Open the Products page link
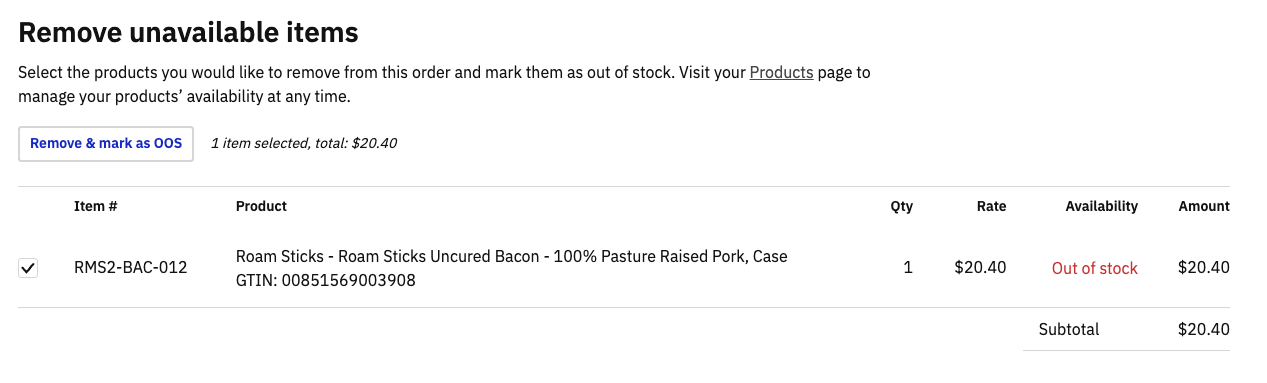Image resolution: width=1267 pixels, height=383 pixels. [781, 72]
